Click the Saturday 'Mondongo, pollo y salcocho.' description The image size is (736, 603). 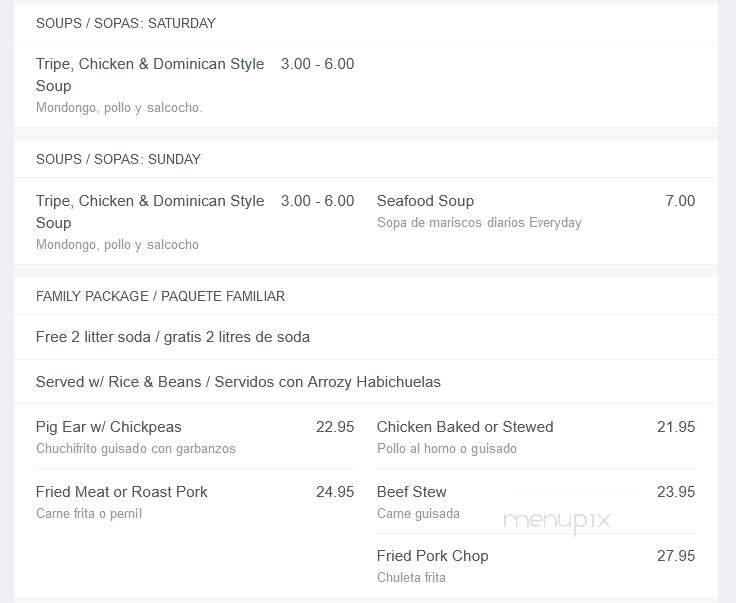coord(119,107)
